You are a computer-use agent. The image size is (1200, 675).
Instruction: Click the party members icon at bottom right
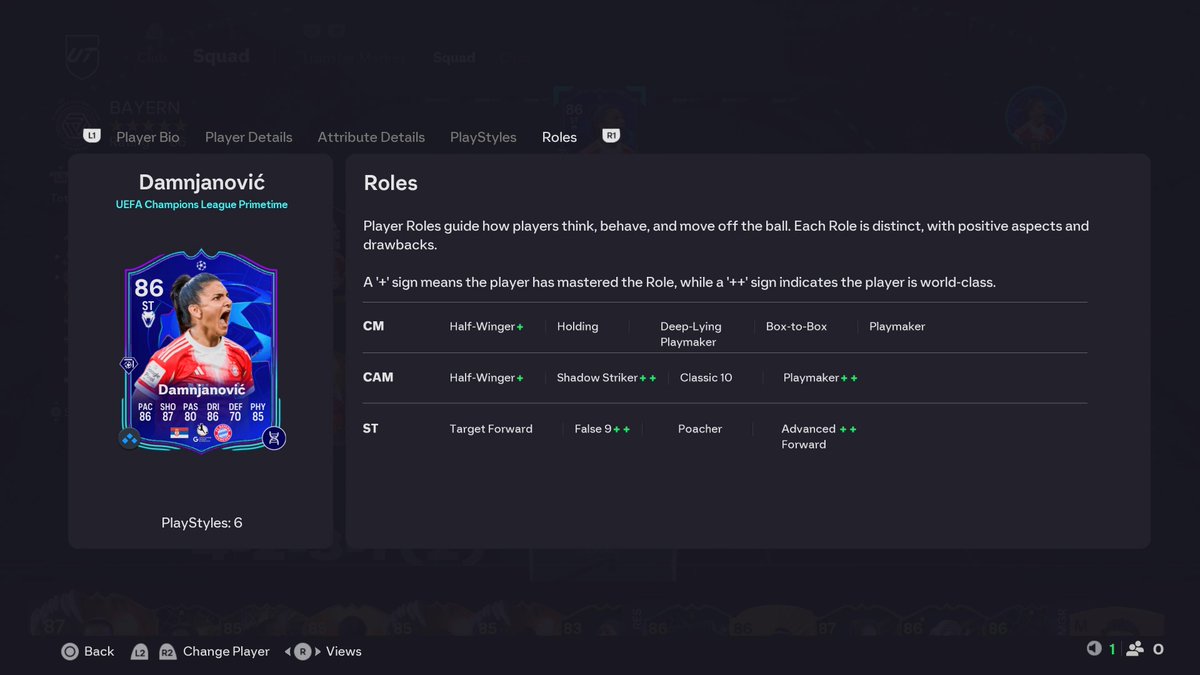click(1135, 649)
